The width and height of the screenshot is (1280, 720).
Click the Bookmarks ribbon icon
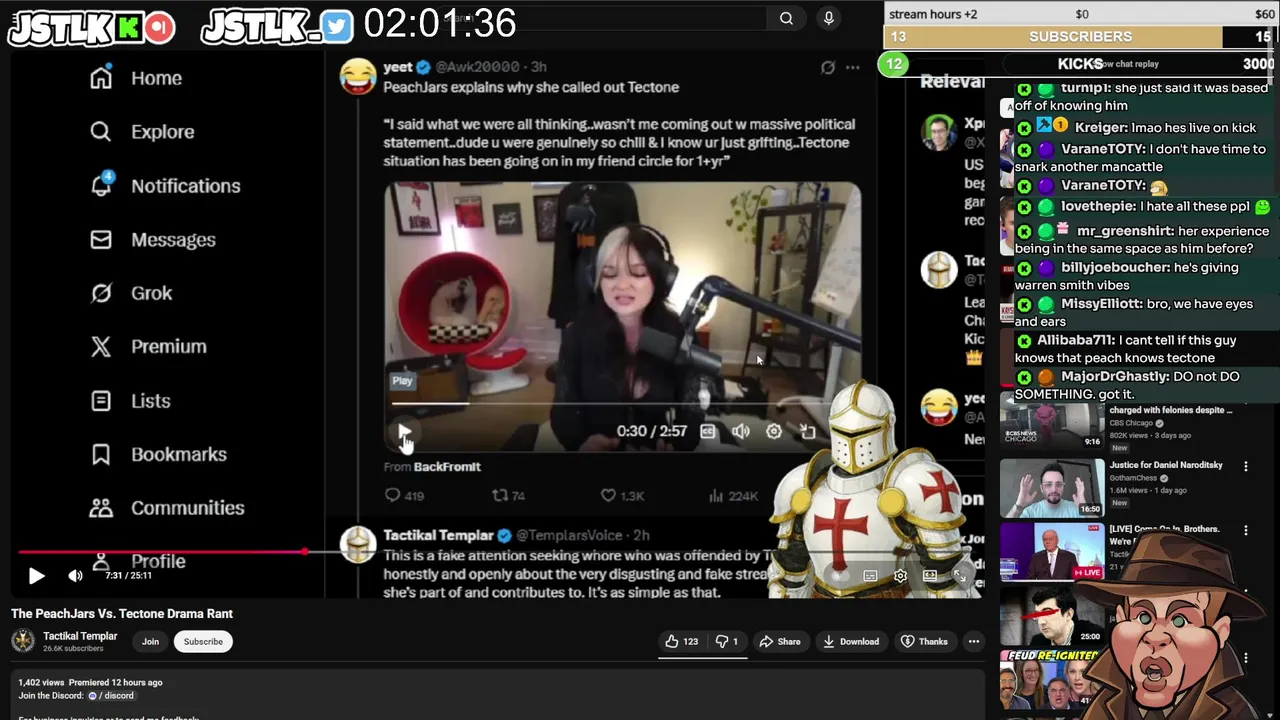pyautogui.click(x=101, y=455)
